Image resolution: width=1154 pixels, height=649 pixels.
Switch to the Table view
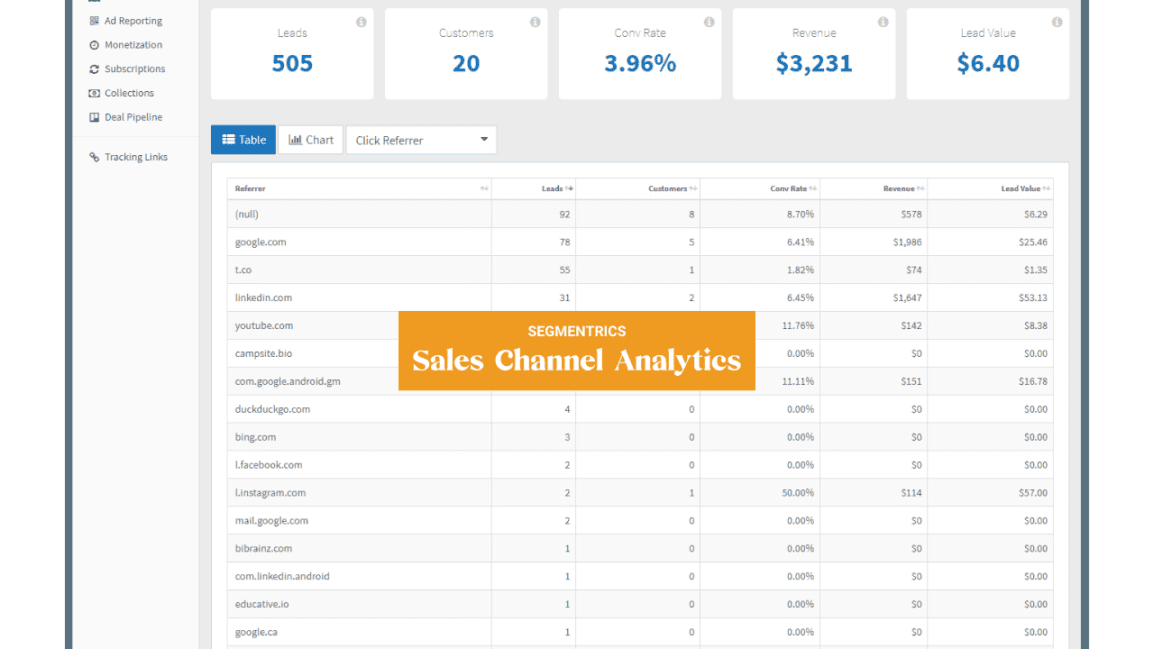pyautogui.click(x=243, y=139)
